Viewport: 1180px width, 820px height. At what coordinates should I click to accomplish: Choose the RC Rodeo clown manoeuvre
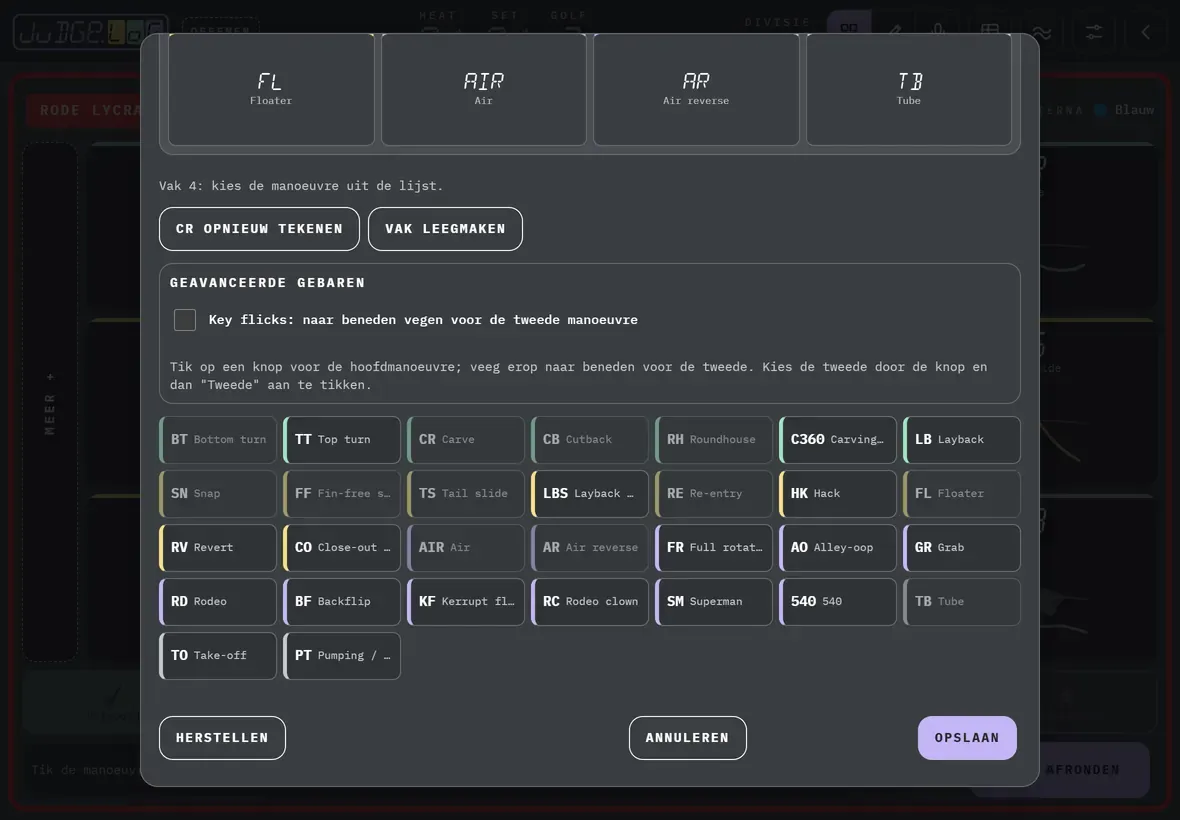(x=590, y=602)
